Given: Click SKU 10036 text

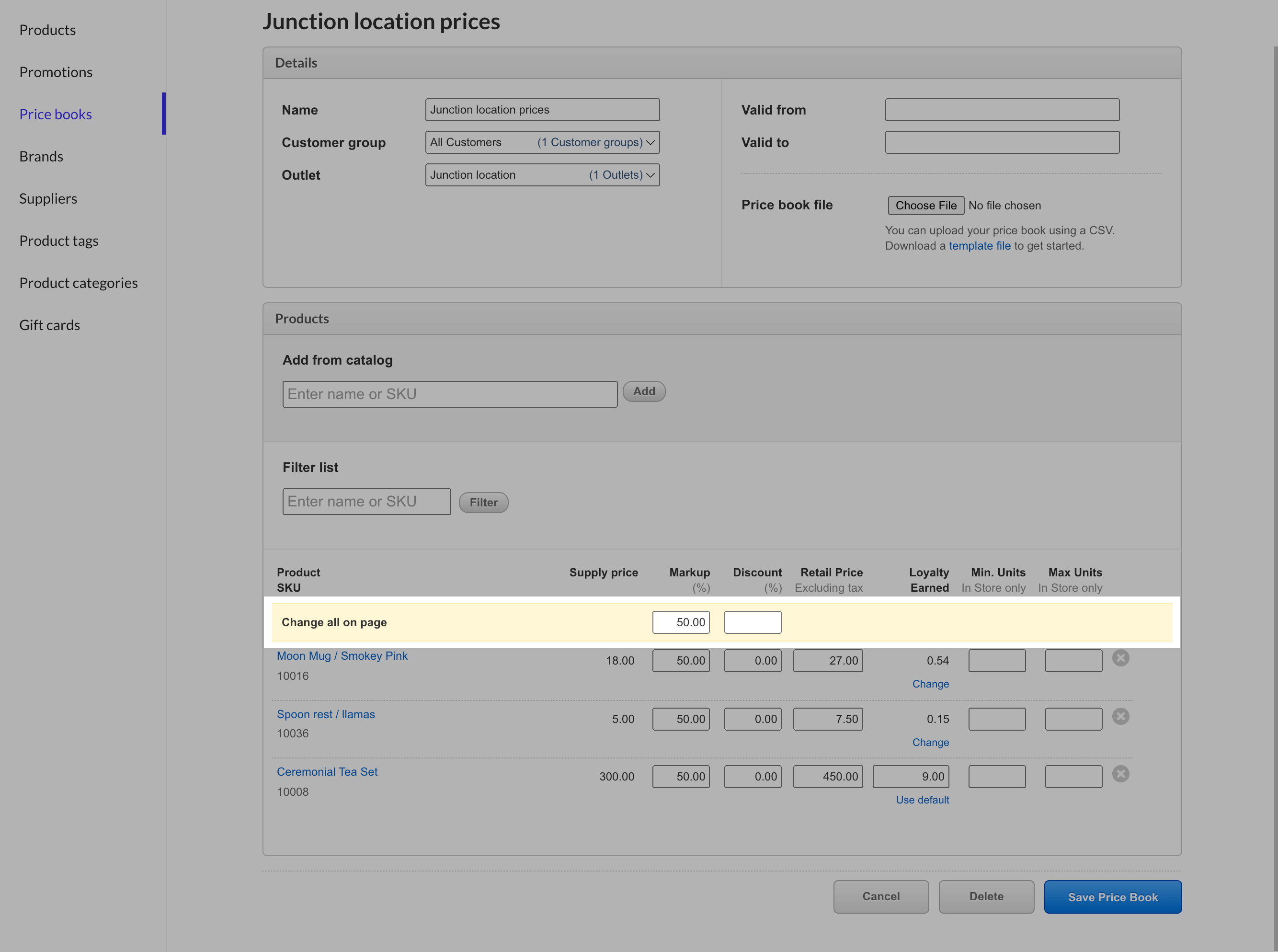Looking at the screenshot, I should (293, 734).
